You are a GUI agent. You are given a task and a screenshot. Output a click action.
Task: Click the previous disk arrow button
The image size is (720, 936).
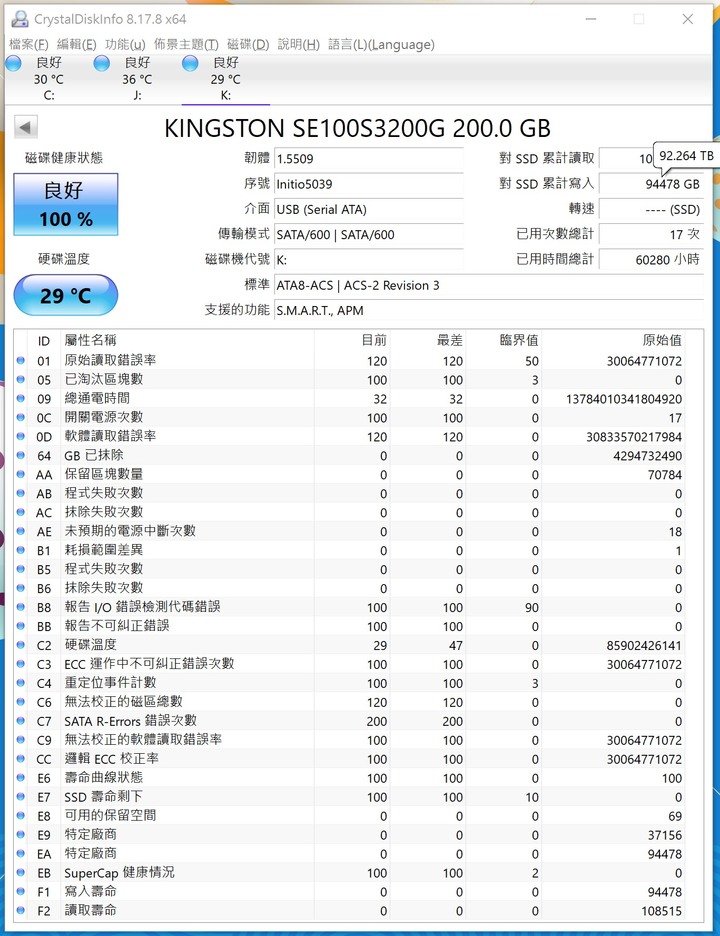26,127
